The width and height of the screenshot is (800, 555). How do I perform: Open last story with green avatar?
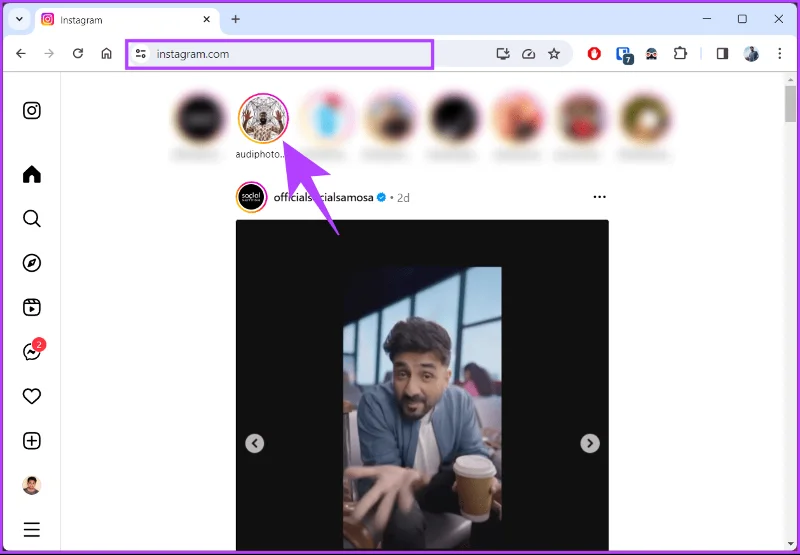[x=644, y=118]
